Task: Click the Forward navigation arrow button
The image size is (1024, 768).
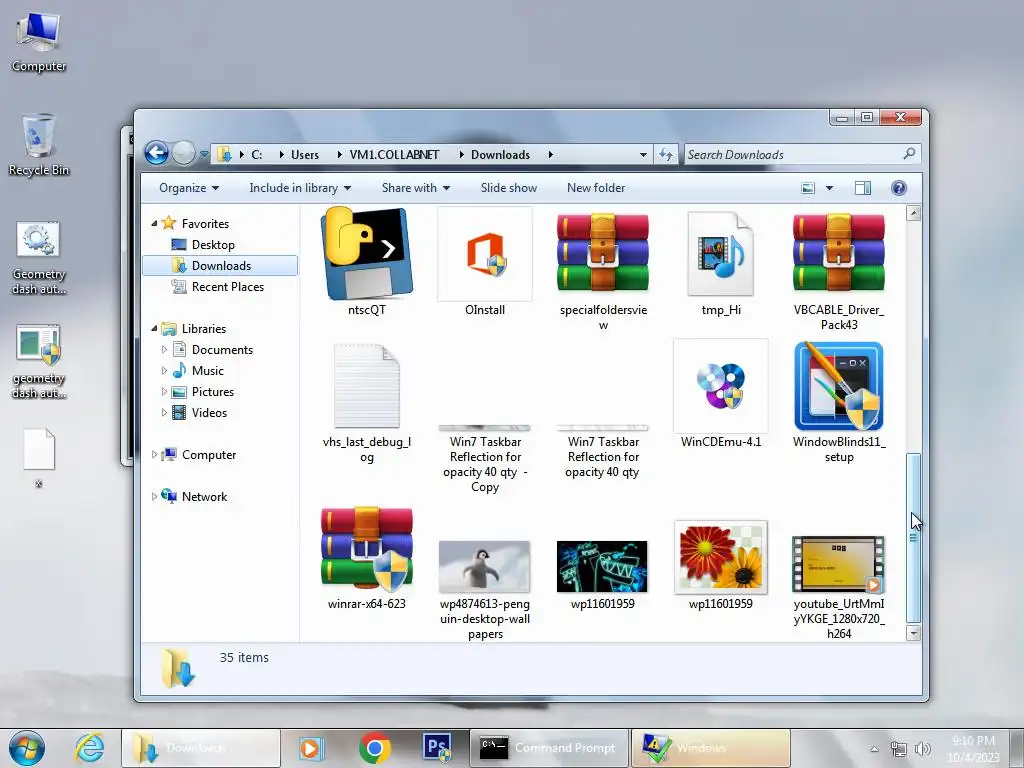Action: pyautogui.click(x=184, y=153)
